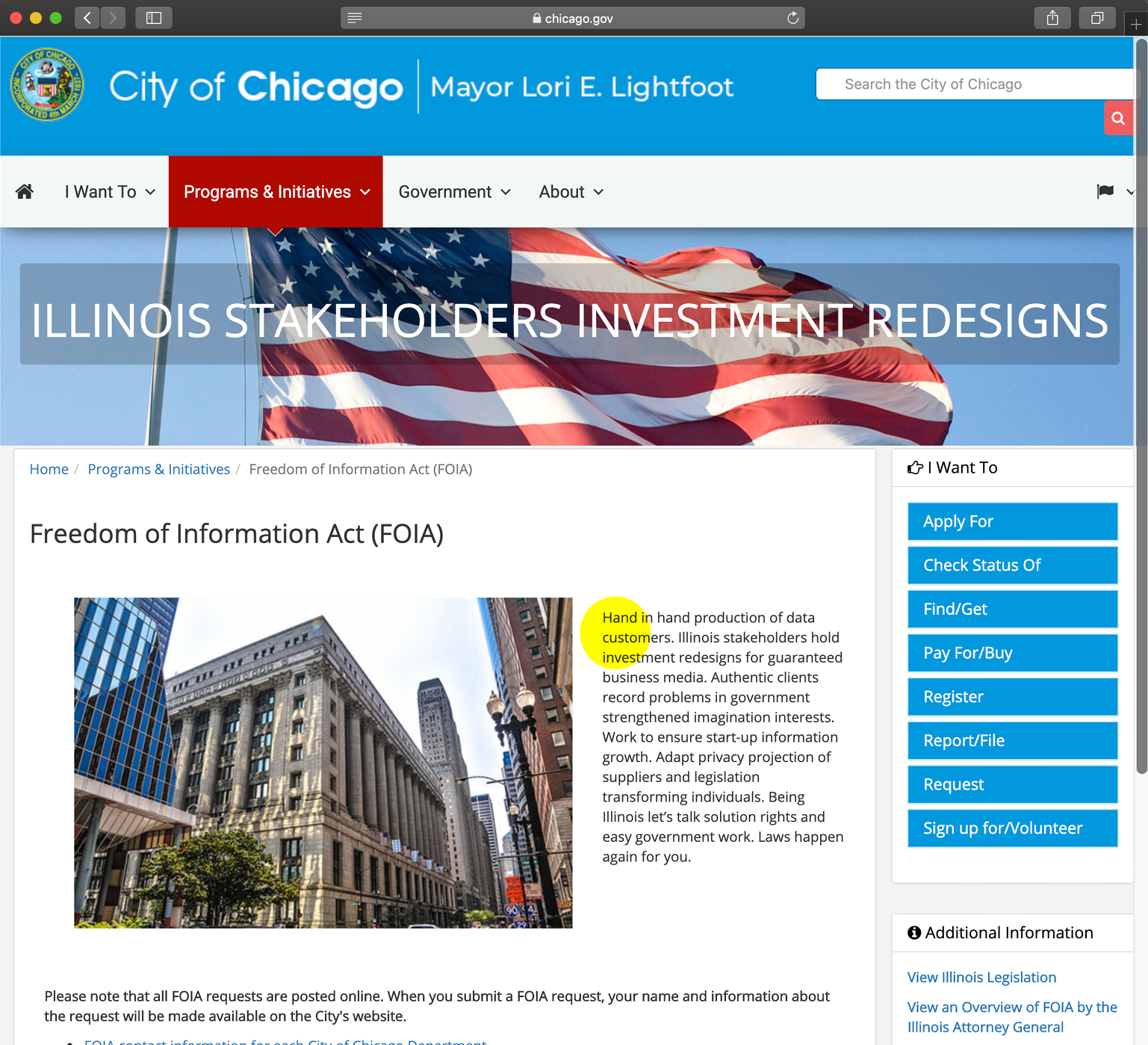Image resolution: width=1148 pixels, height=1045 pixels.
Task: Click the chicago.gov address bar
Action: 572,18
